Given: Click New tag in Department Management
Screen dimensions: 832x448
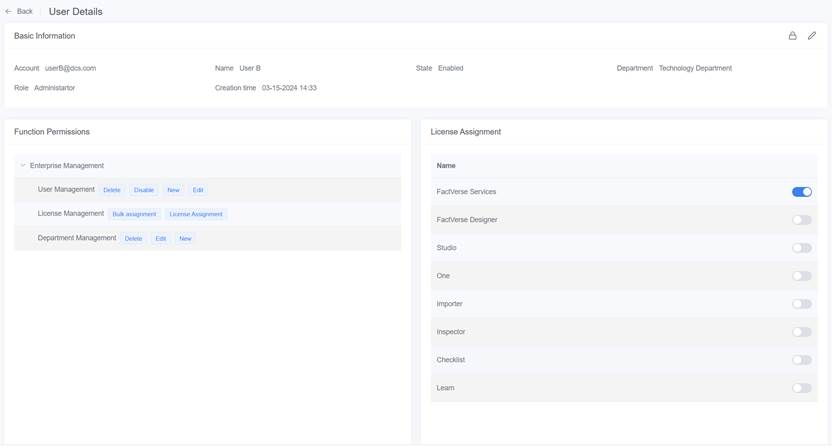Looking at the screenshot, I should tap(185, 239).
